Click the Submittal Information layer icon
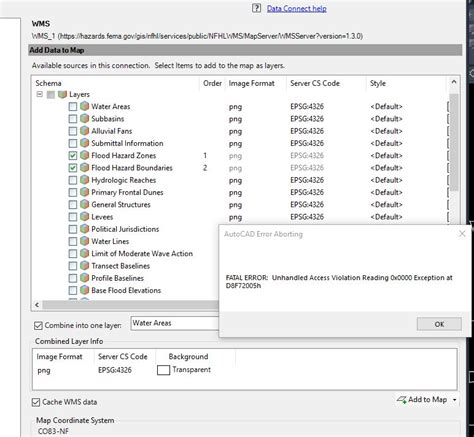Viewport: 474px width, 437px height. click(85, 143)
